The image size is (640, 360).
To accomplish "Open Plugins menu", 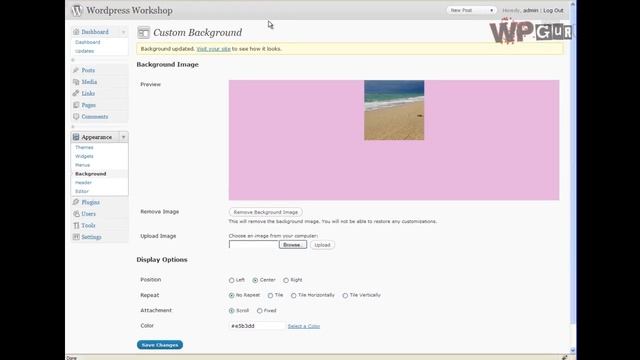I will pyautogui.click(x=91, y=202).
